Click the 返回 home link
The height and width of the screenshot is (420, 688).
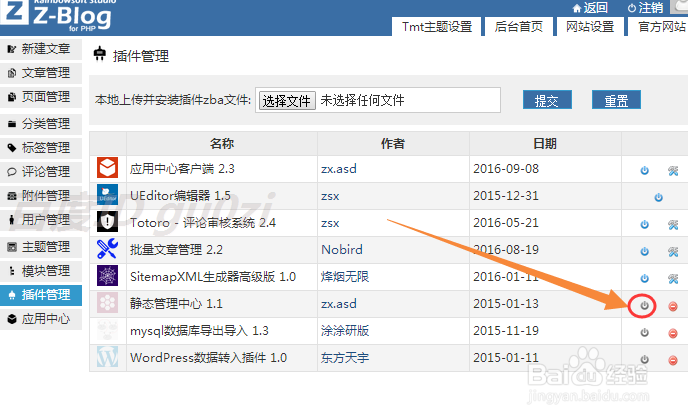pyautogui.click(x=591, y=7)
